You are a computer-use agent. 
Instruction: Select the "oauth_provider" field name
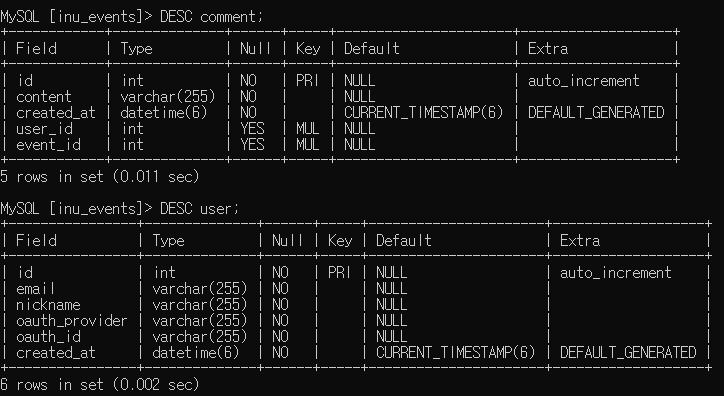(x=72, y=321)
